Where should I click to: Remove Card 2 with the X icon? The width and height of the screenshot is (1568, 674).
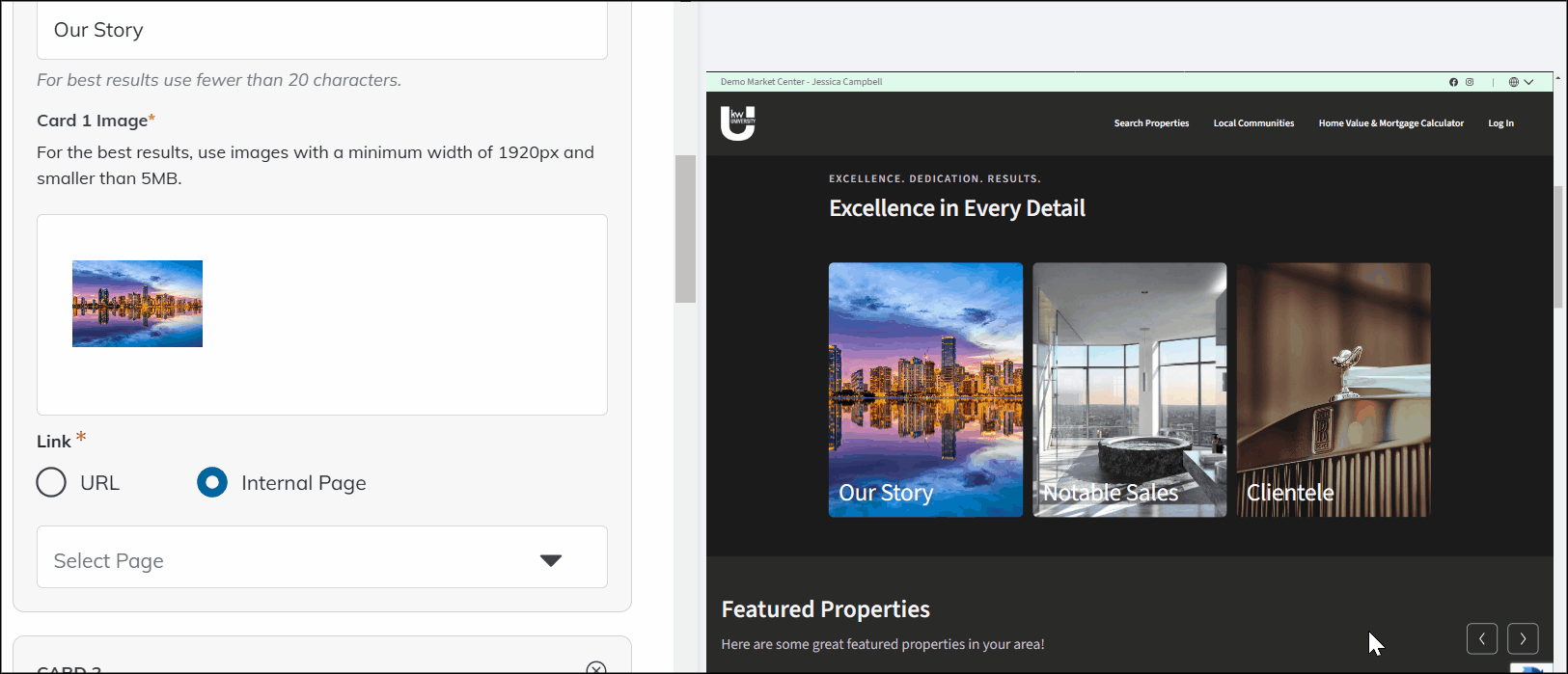point(596,667)
